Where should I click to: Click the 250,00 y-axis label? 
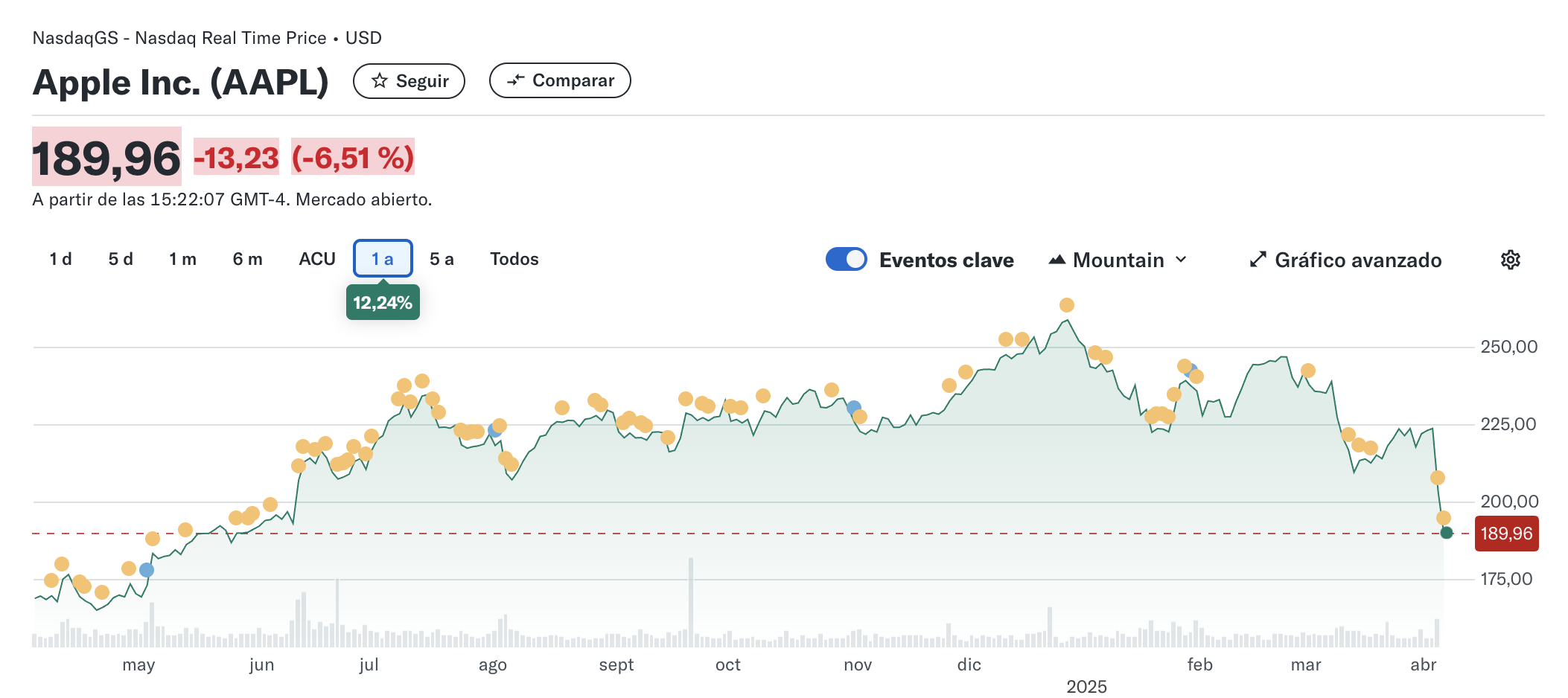1509,347
